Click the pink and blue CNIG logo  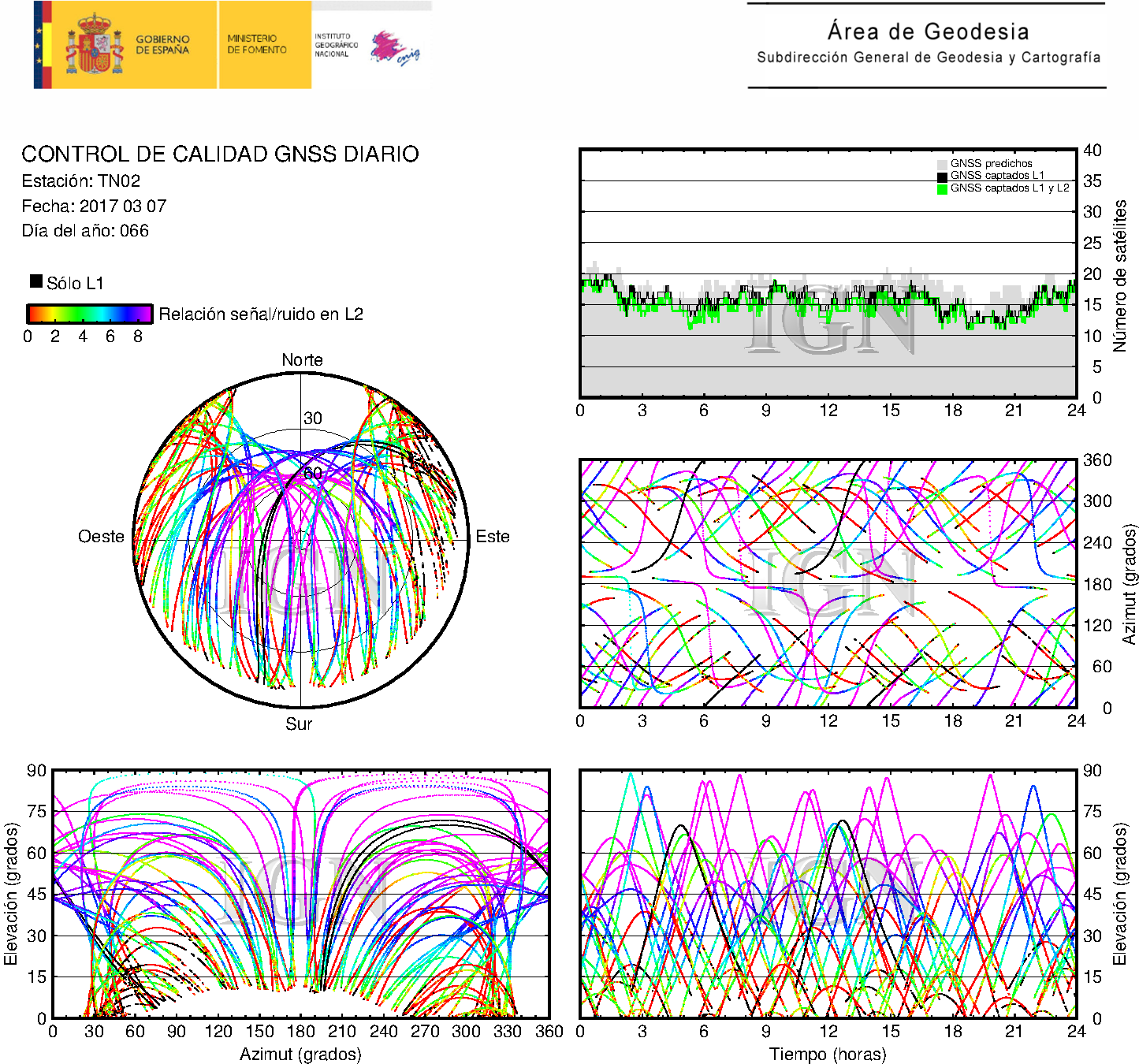click(394, 49)
